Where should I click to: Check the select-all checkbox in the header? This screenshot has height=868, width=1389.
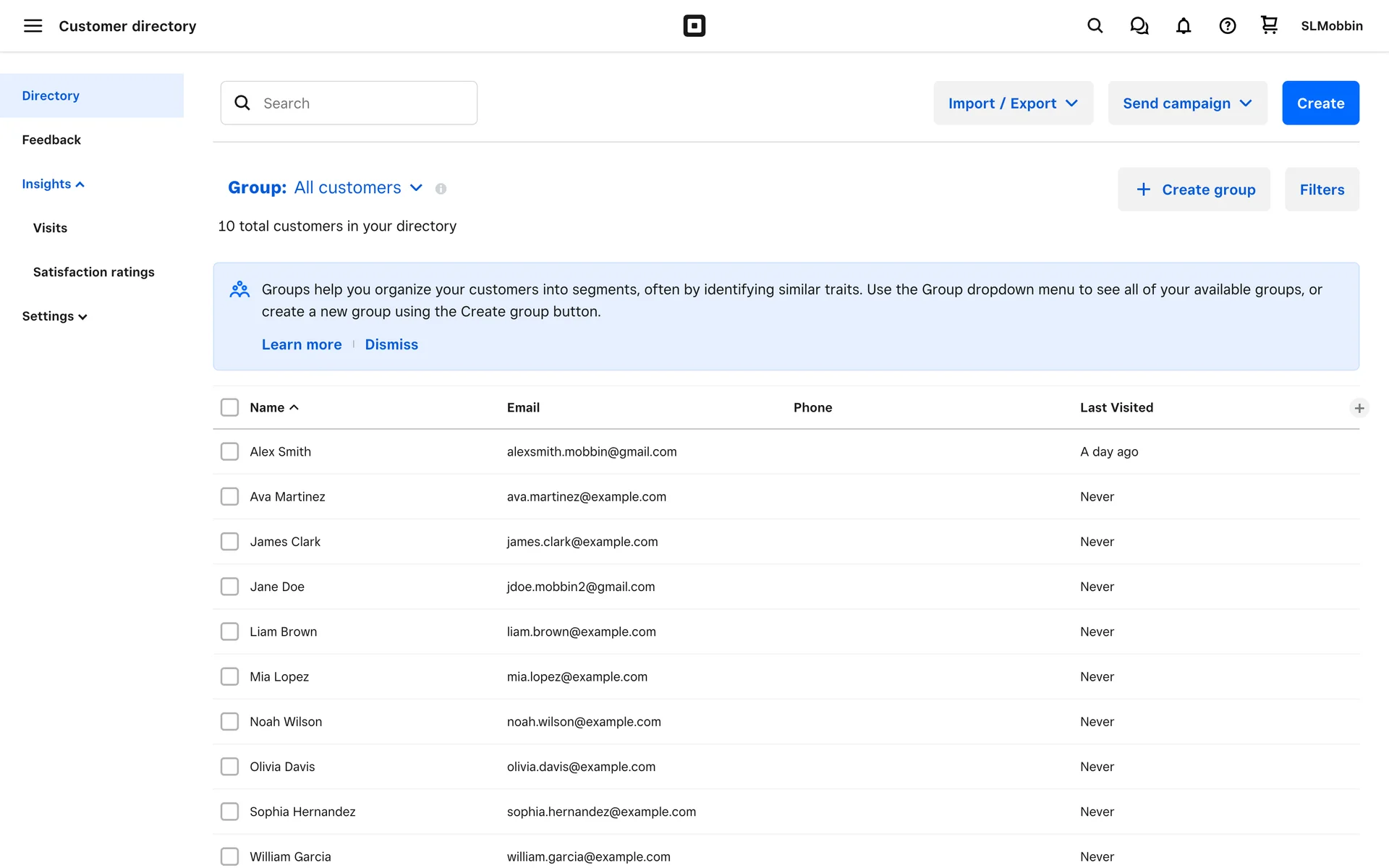[229, 407]
